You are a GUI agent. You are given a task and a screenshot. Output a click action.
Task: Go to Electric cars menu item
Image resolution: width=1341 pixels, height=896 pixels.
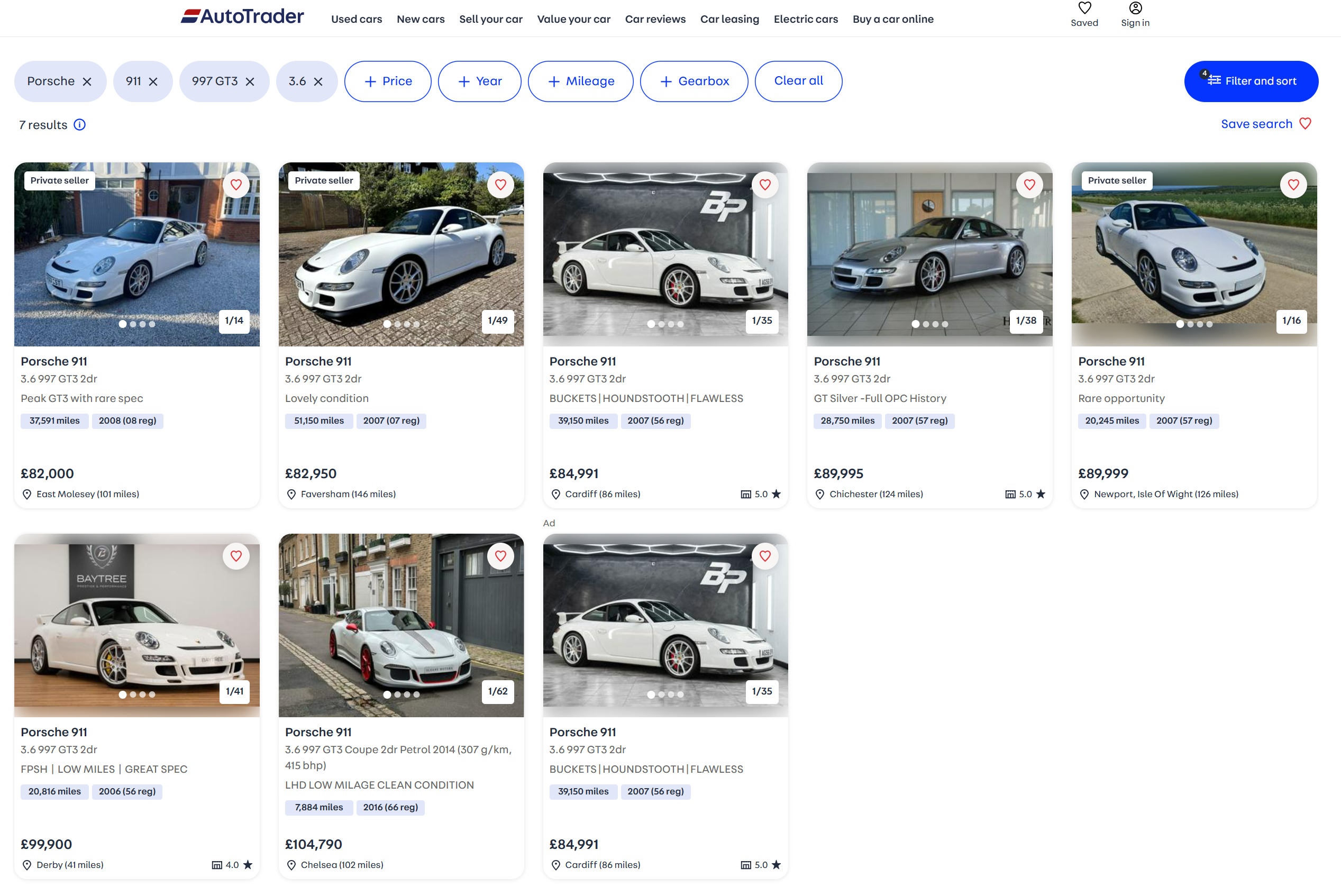806,19
